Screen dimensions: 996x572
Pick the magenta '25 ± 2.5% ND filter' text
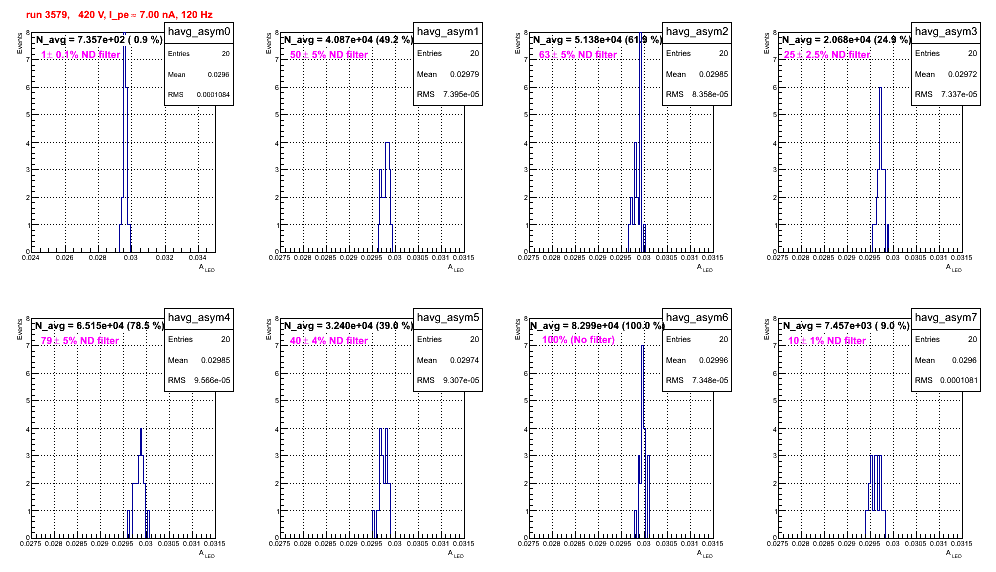pos(827,55)
